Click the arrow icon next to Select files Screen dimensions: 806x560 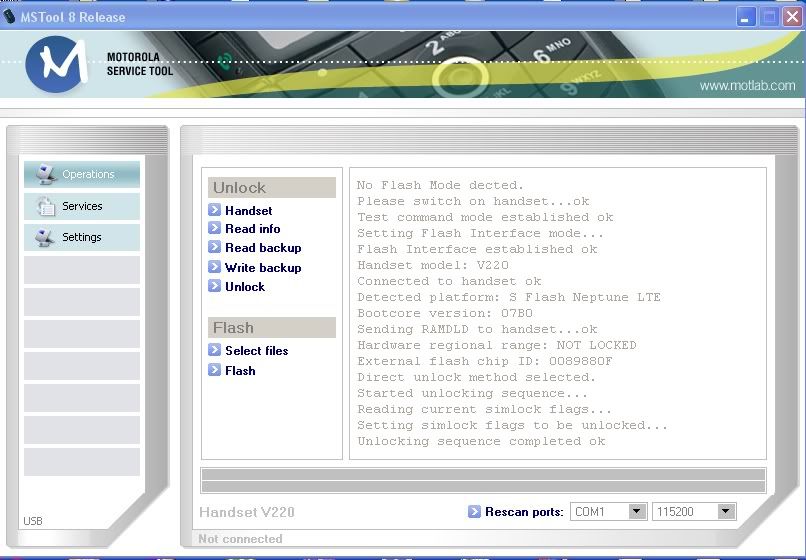coord(215,351)
